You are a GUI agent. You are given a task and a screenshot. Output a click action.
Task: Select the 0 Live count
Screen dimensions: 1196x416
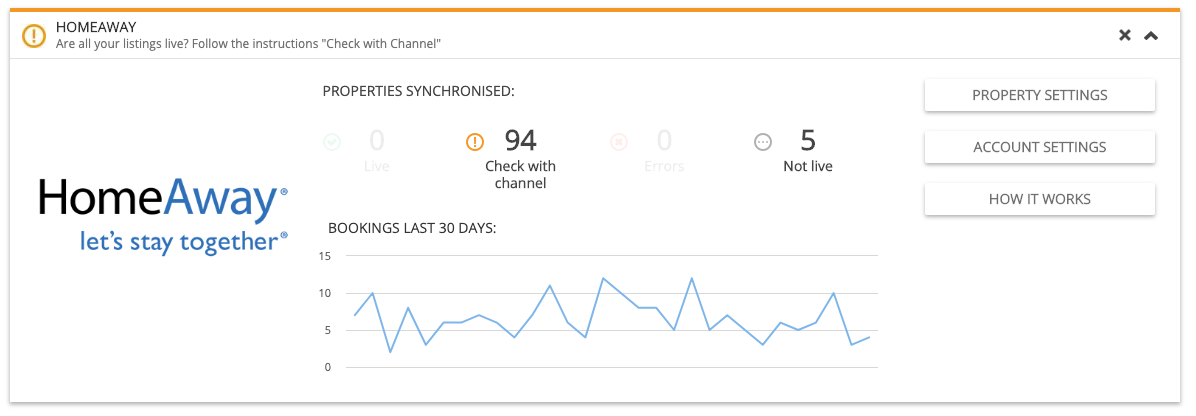tap(377, 140)
